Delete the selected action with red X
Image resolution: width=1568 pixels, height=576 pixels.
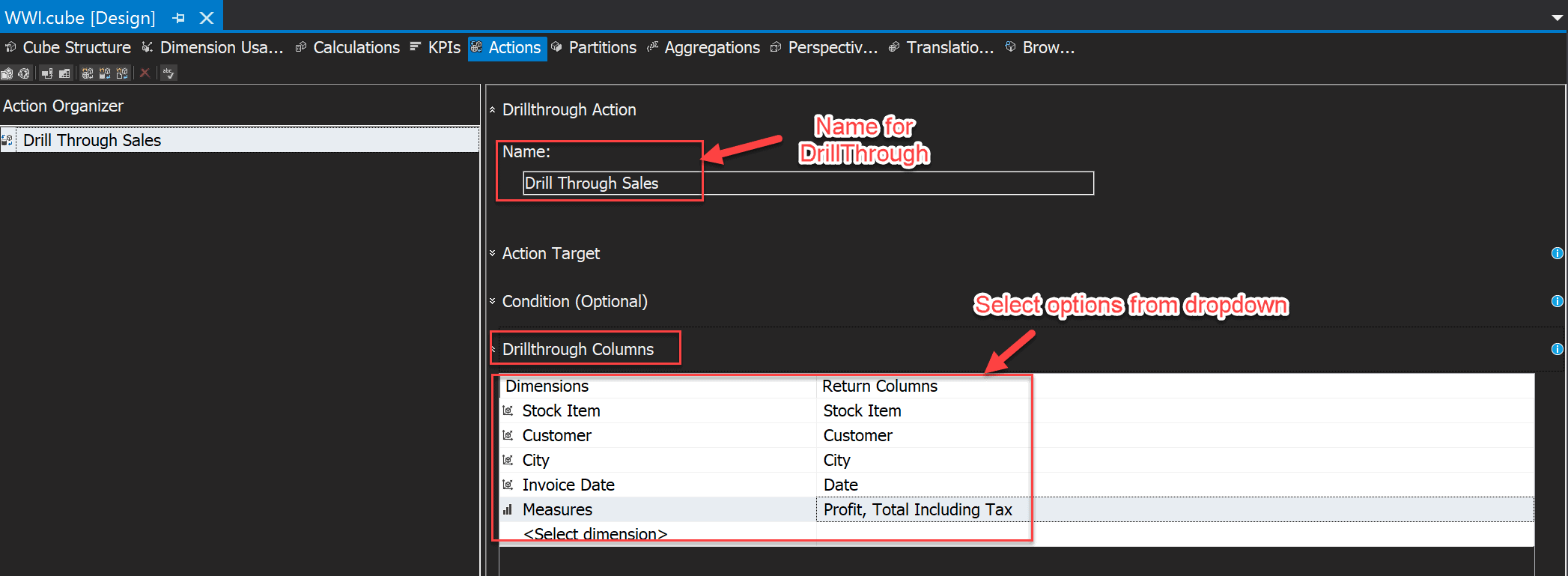pos(145,73)
